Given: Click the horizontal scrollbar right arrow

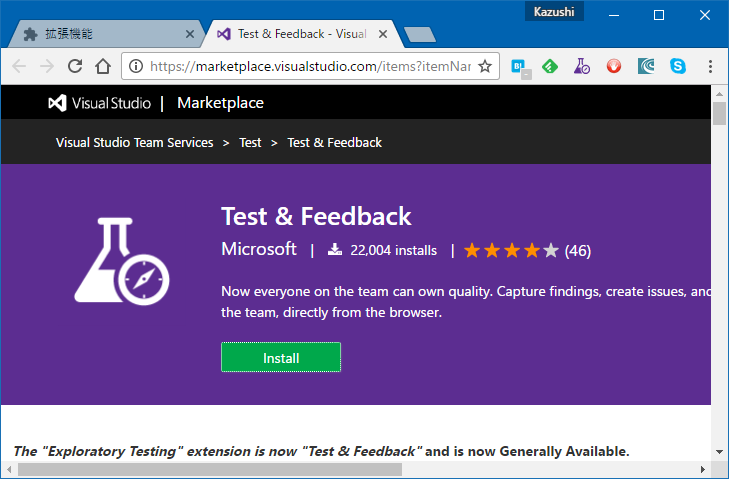Looking at the screenshot, I should point(703,470).
